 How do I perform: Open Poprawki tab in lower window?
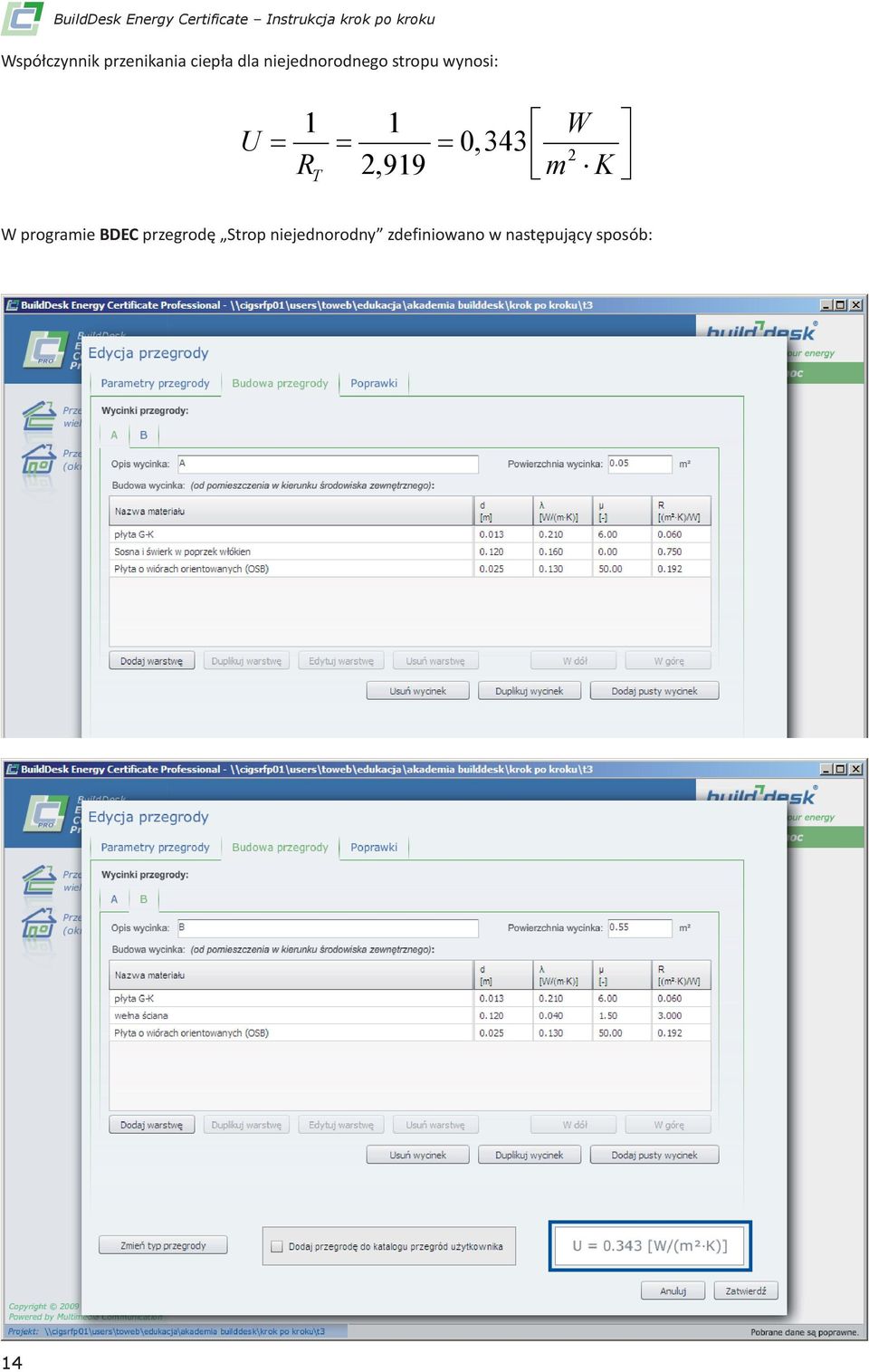(x=374, y=848)
